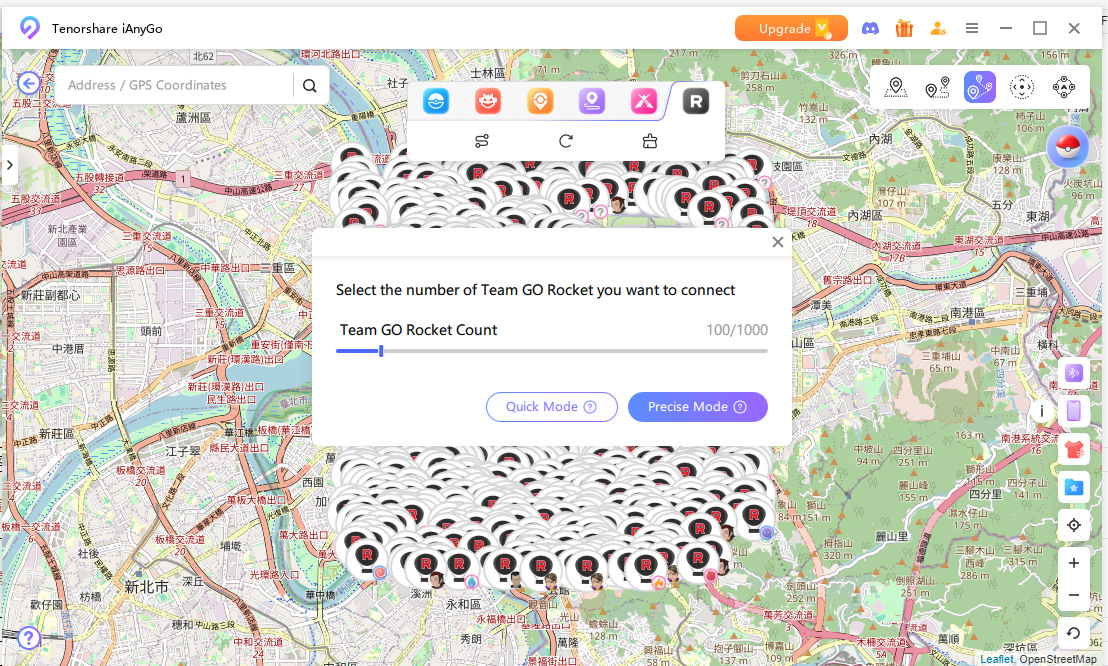Viewport: 1108px width, 666px height.
Task: Open the Bluetooth connection icon
Action: [x=1074, y=372]
